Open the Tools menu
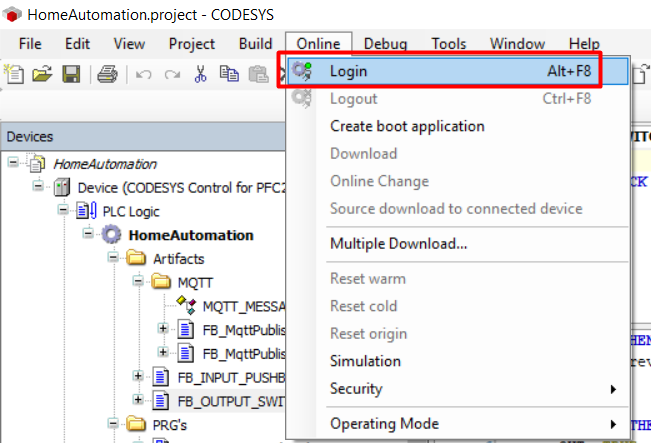This screenshot has width=651, height=443. pos(449,44)
